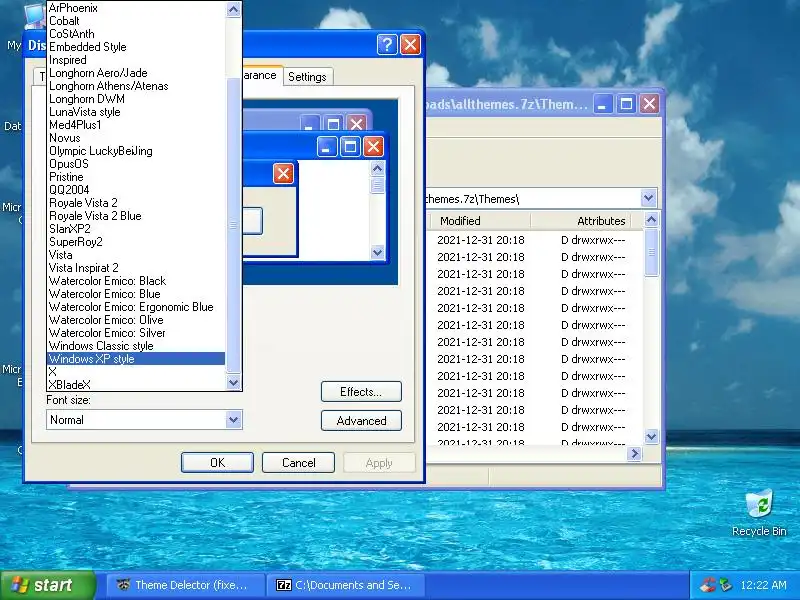This screenshot has height=600, width=800.
Task: Select ArPhoenix in the style list
Action: (x=136, y=8)
